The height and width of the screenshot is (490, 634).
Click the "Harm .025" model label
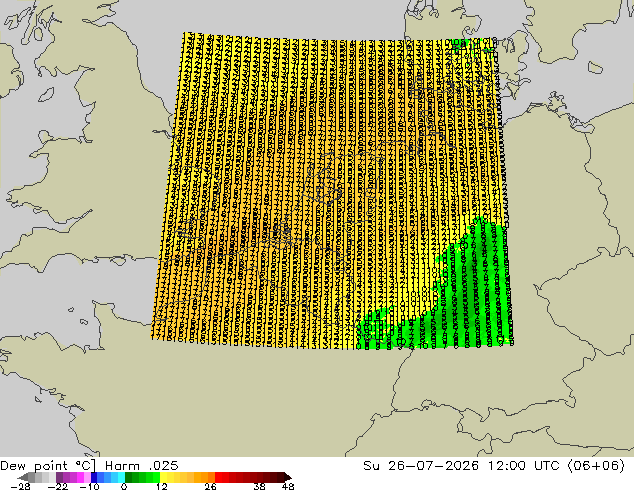coord(142,466)
